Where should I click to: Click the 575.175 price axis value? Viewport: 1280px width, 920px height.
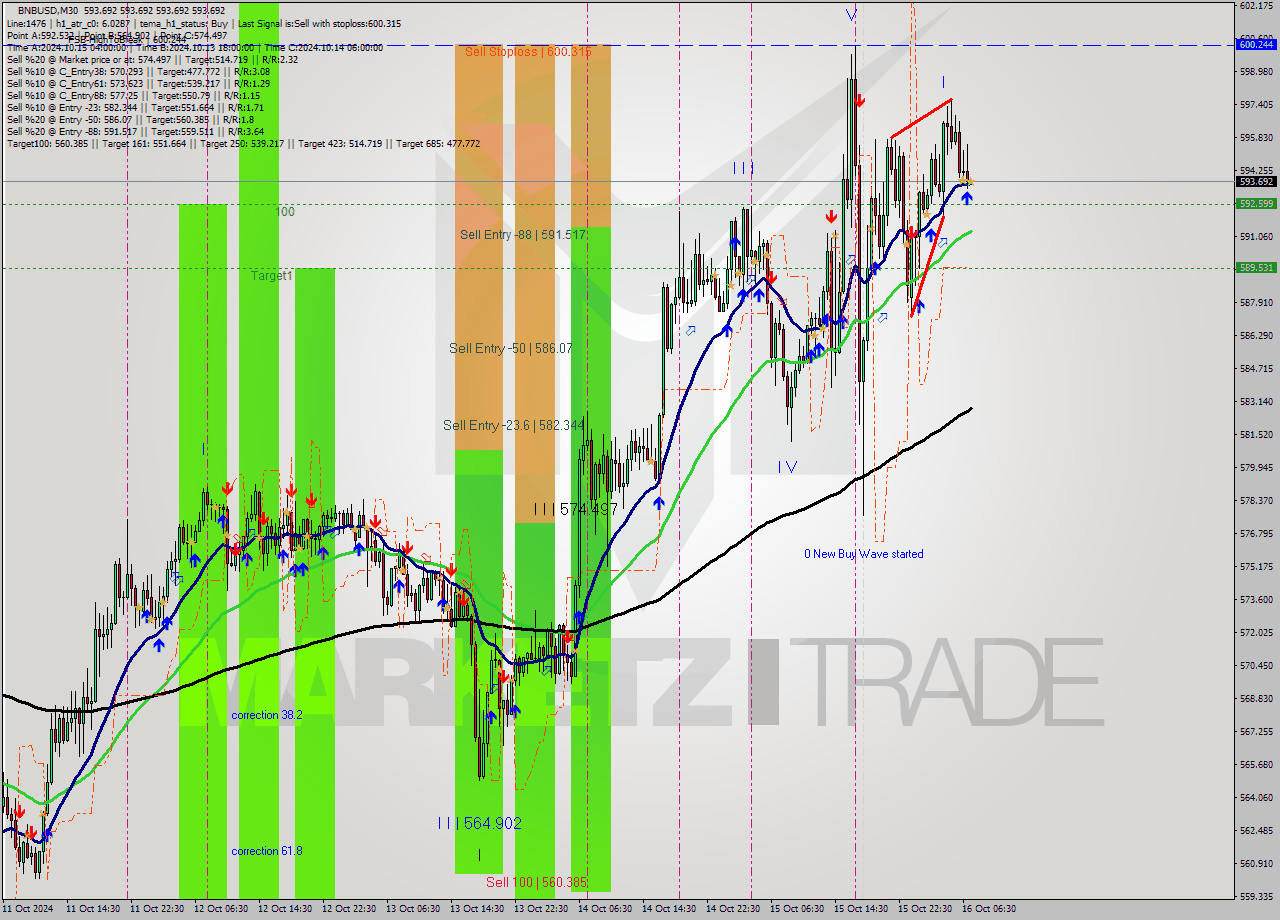click(1256, 566)
